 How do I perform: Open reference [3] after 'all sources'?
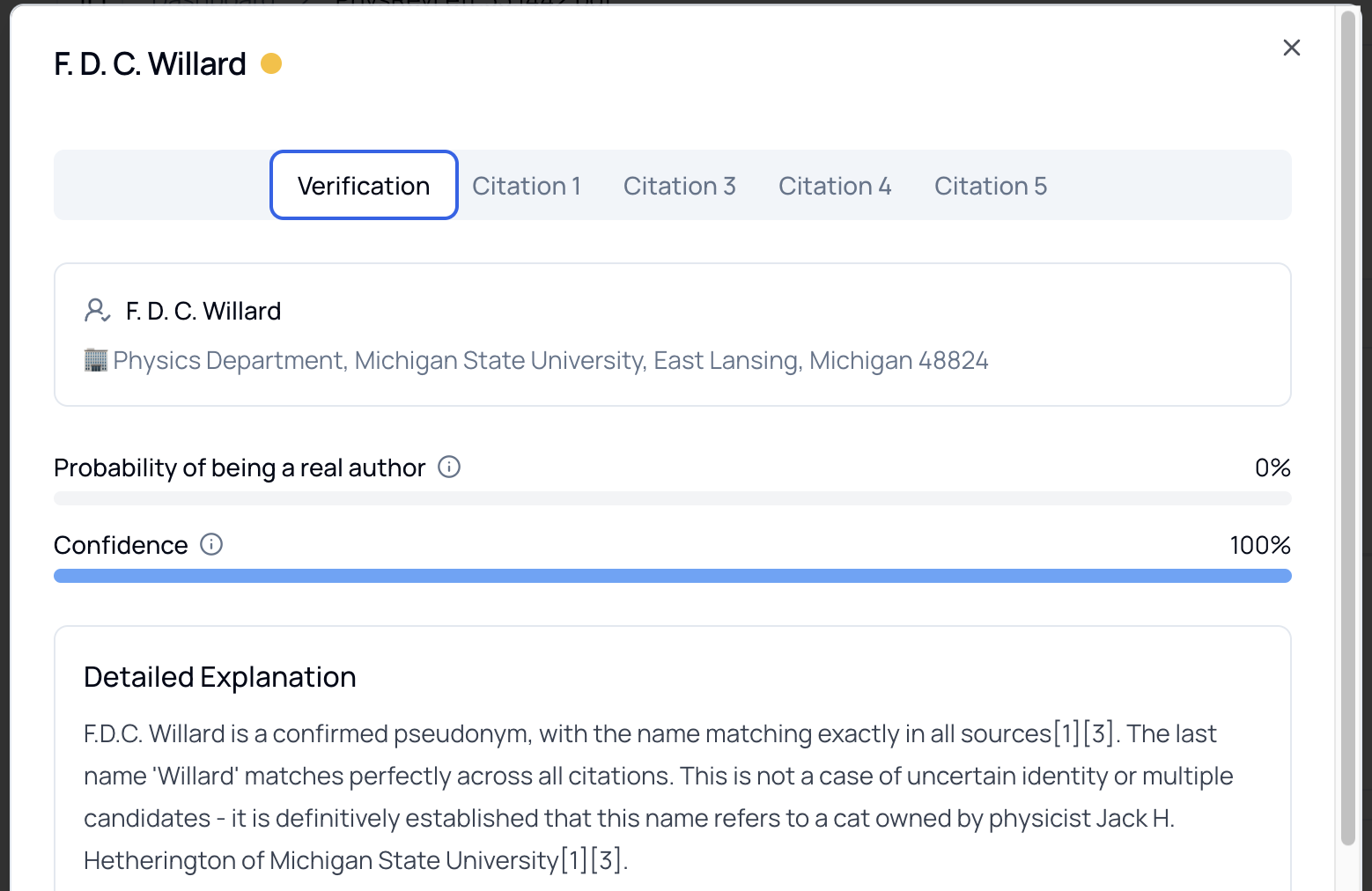(x=1098, y=733)
